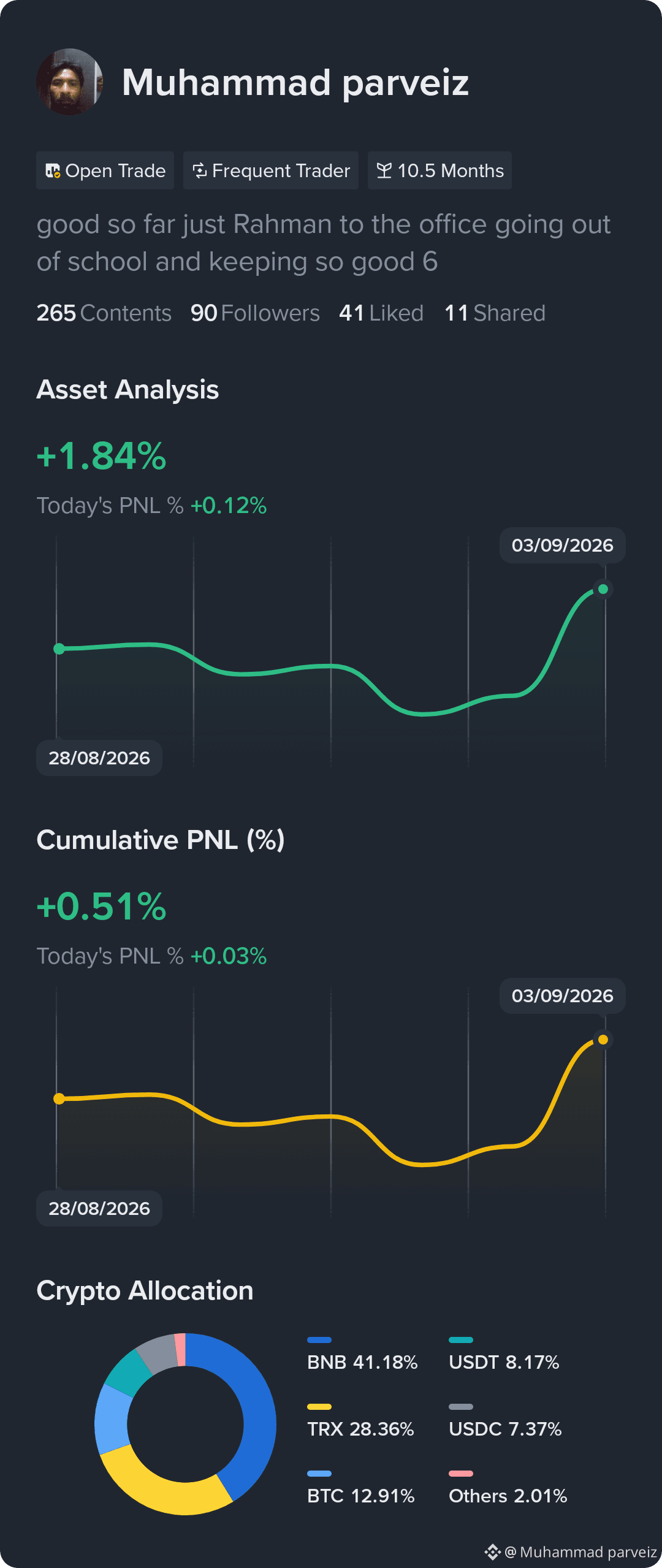This screenshot has width=662, height=1568.
Task: Click the Frequent Trader swap icon
Action: [199, 170]
